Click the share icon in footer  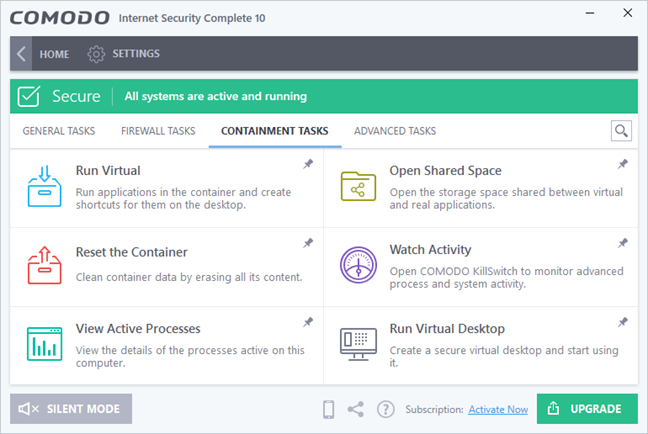(355, 409)
